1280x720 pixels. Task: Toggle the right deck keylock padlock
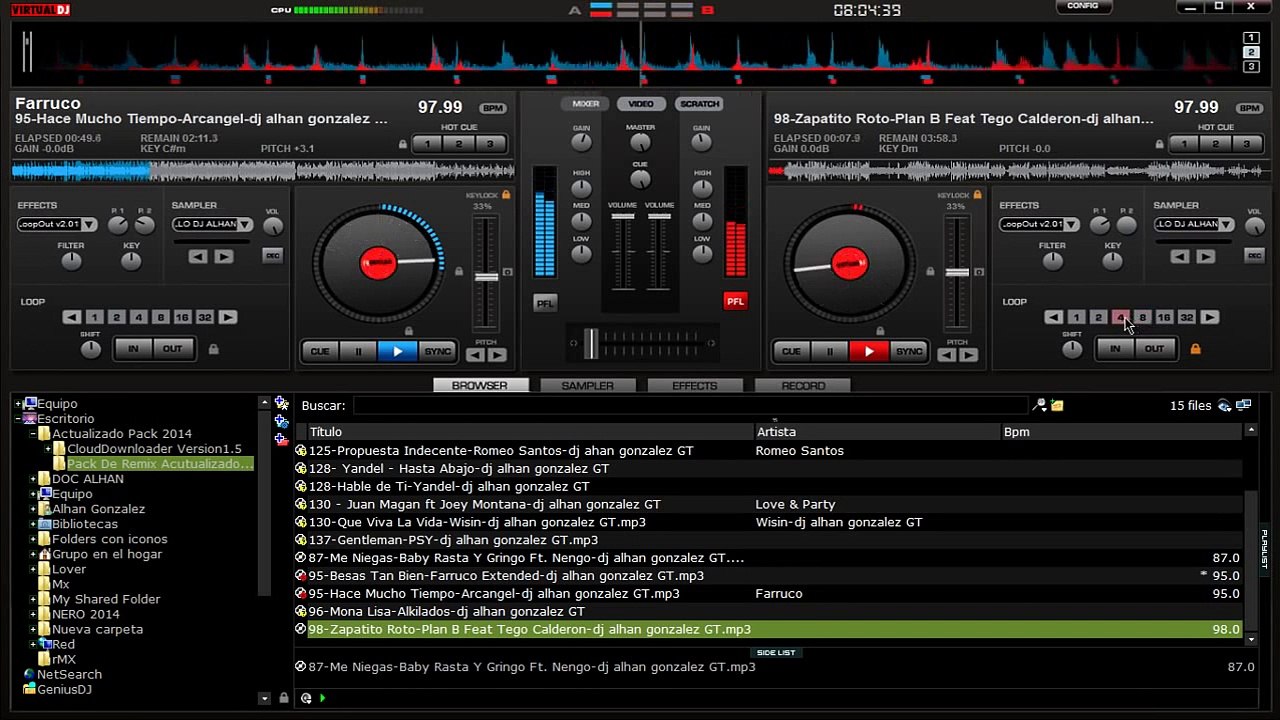[977, 195]
